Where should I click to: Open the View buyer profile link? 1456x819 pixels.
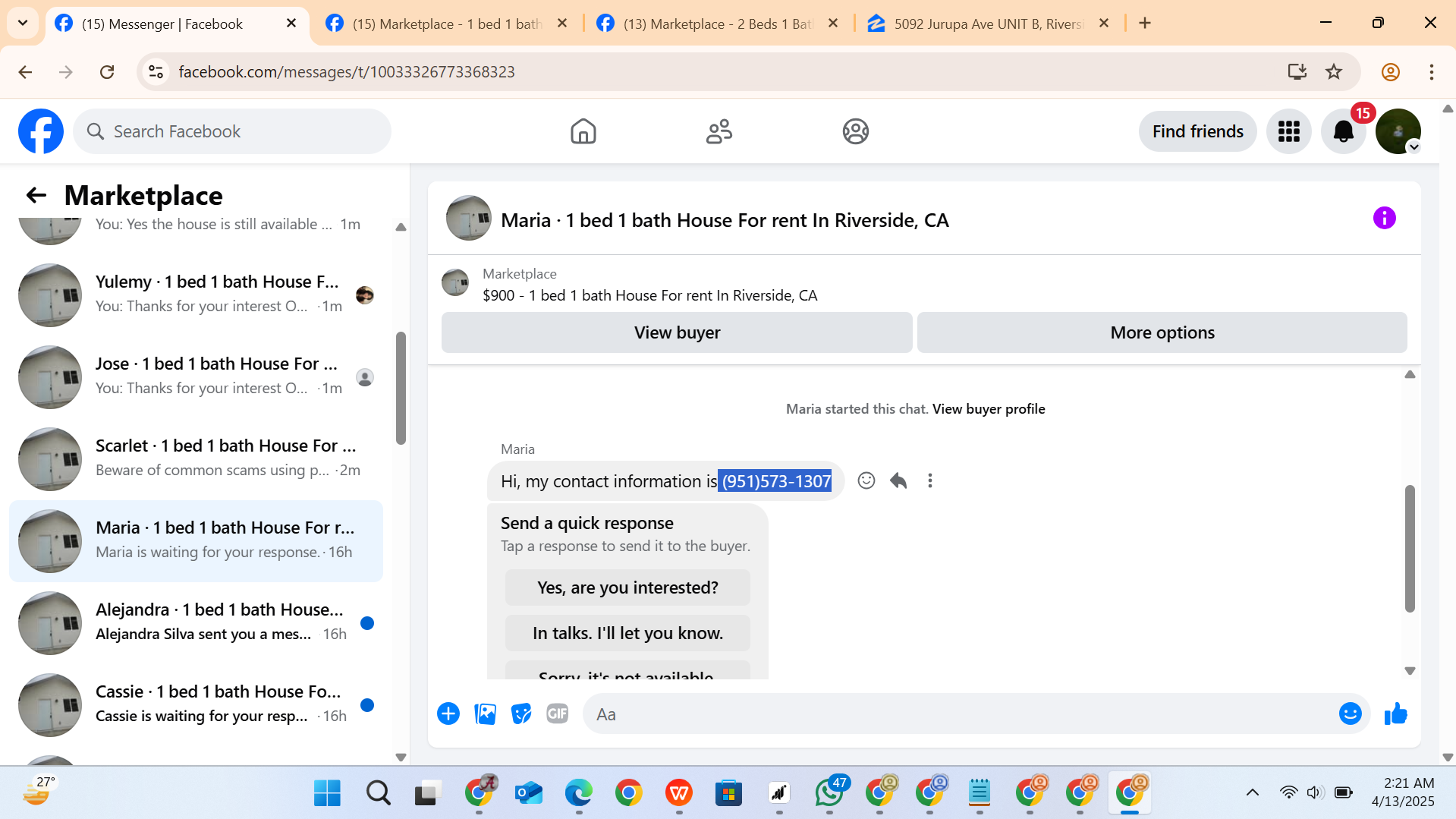(x=989, y=409)
